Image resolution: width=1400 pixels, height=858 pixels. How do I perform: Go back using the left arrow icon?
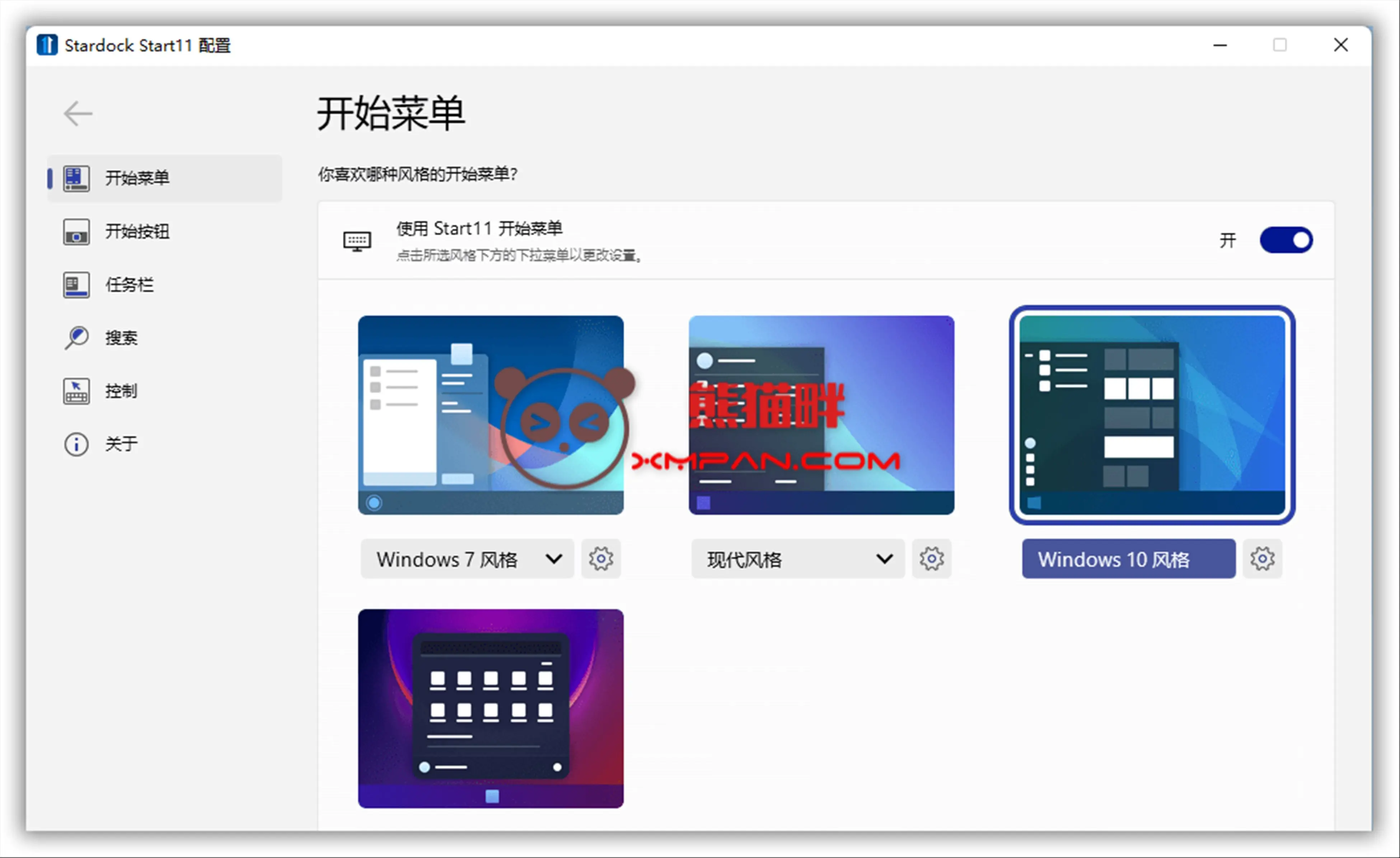(78, 114)
